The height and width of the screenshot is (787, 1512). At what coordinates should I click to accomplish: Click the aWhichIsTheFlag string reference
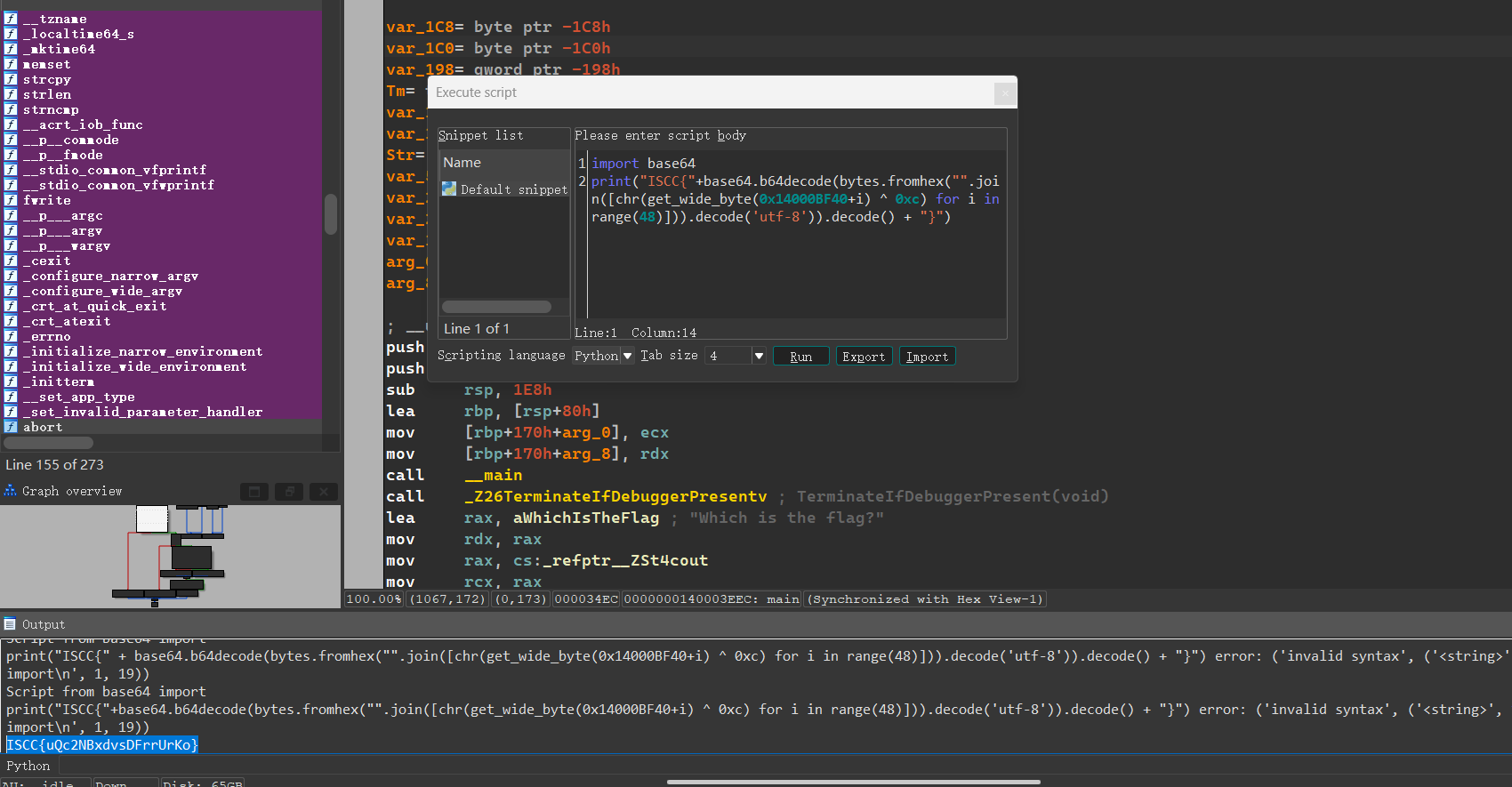click(586, 518)
